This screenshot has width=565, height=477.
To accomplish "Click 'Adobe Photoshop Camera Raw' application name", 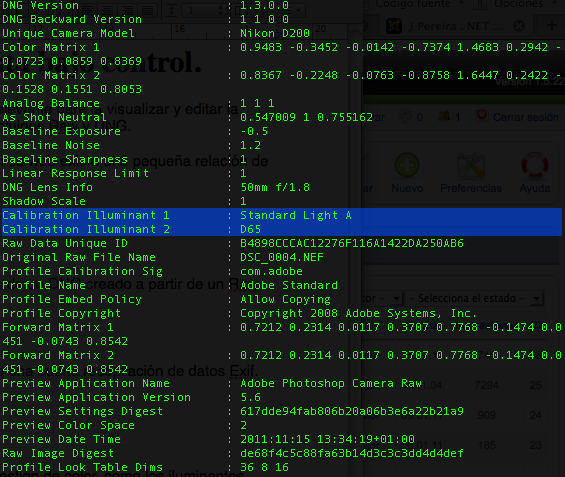I will [331, 383].
